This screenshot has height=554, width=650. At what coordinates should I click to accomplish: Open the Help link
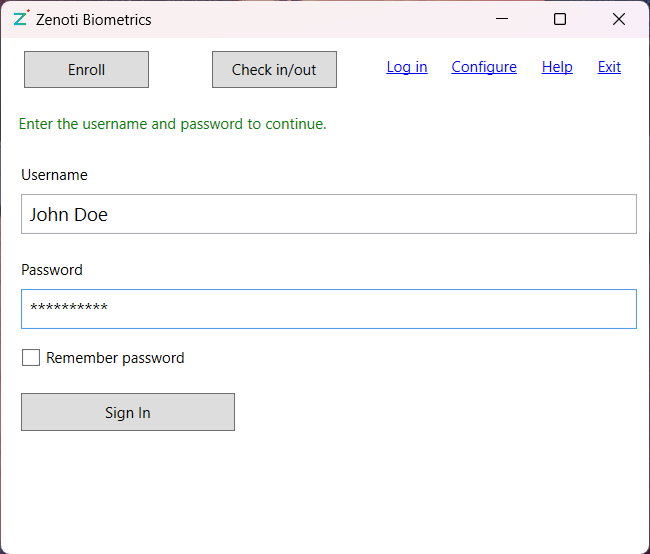(x=557, y=67)
